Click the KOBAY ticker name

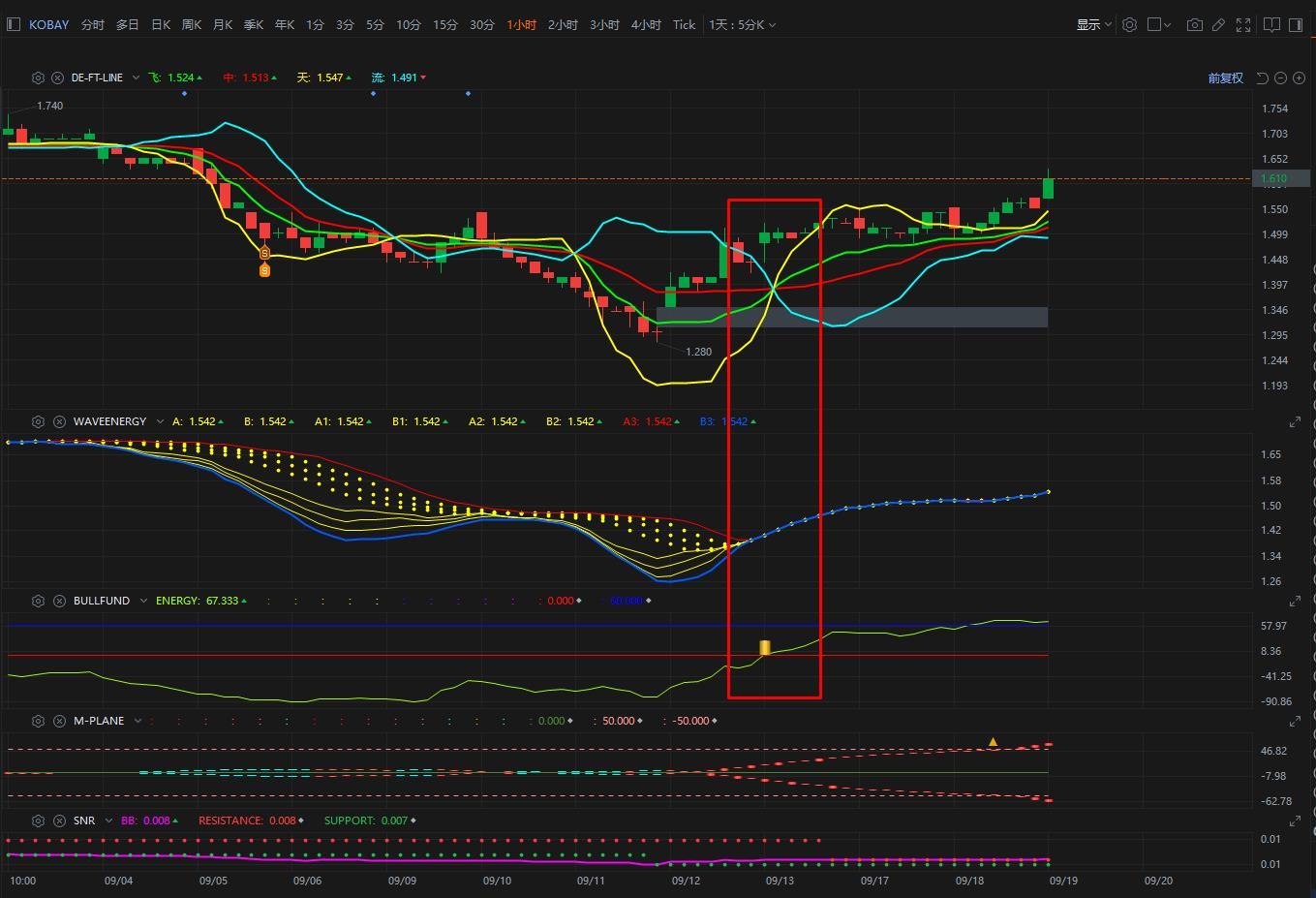48,24
